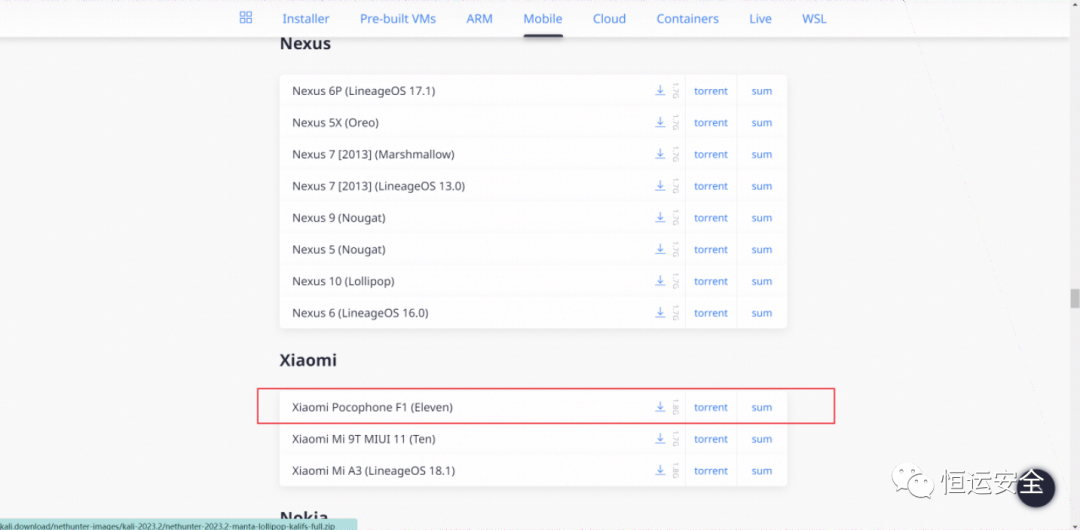Open torrent link for Xiaomi Pocophone F1
Screen dimensions: 1080x530
pyautogui.click(x=711, y=407)
